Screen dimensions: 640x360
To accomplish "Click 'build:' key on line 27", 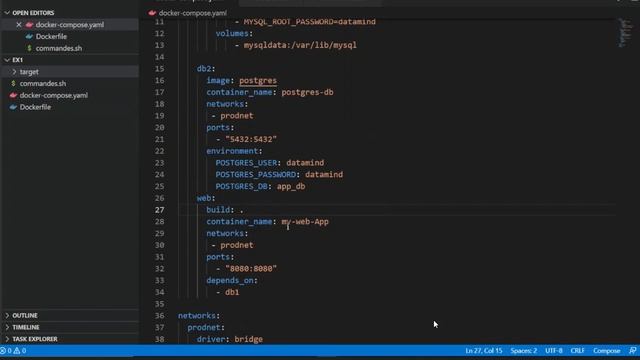I will pos(220,210).
